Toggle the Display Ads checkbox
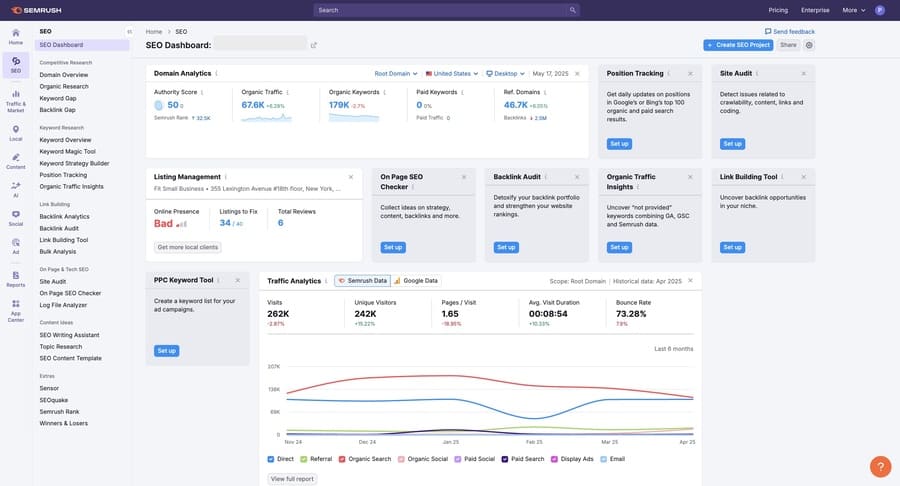The width and height of the screenshot is (900, 486). (554, 459)
